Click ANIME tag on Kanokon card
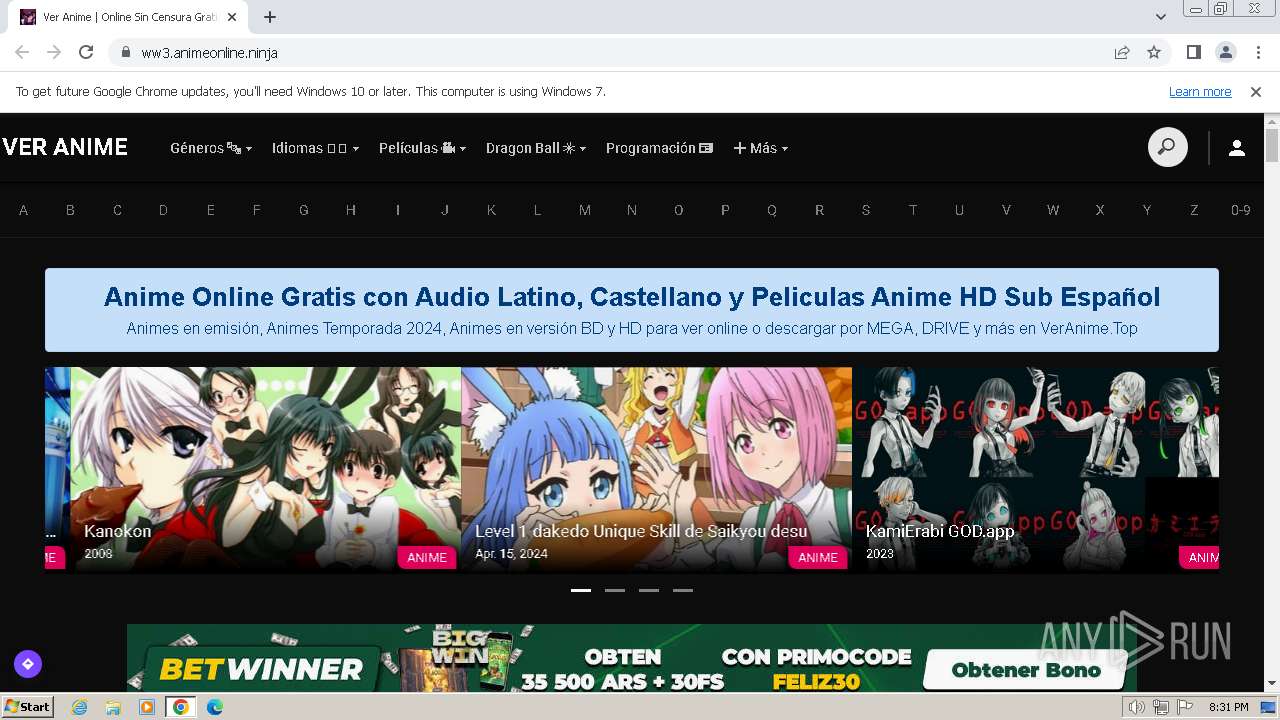Viewport: 1280px width, 720px height. pos(427,557)
